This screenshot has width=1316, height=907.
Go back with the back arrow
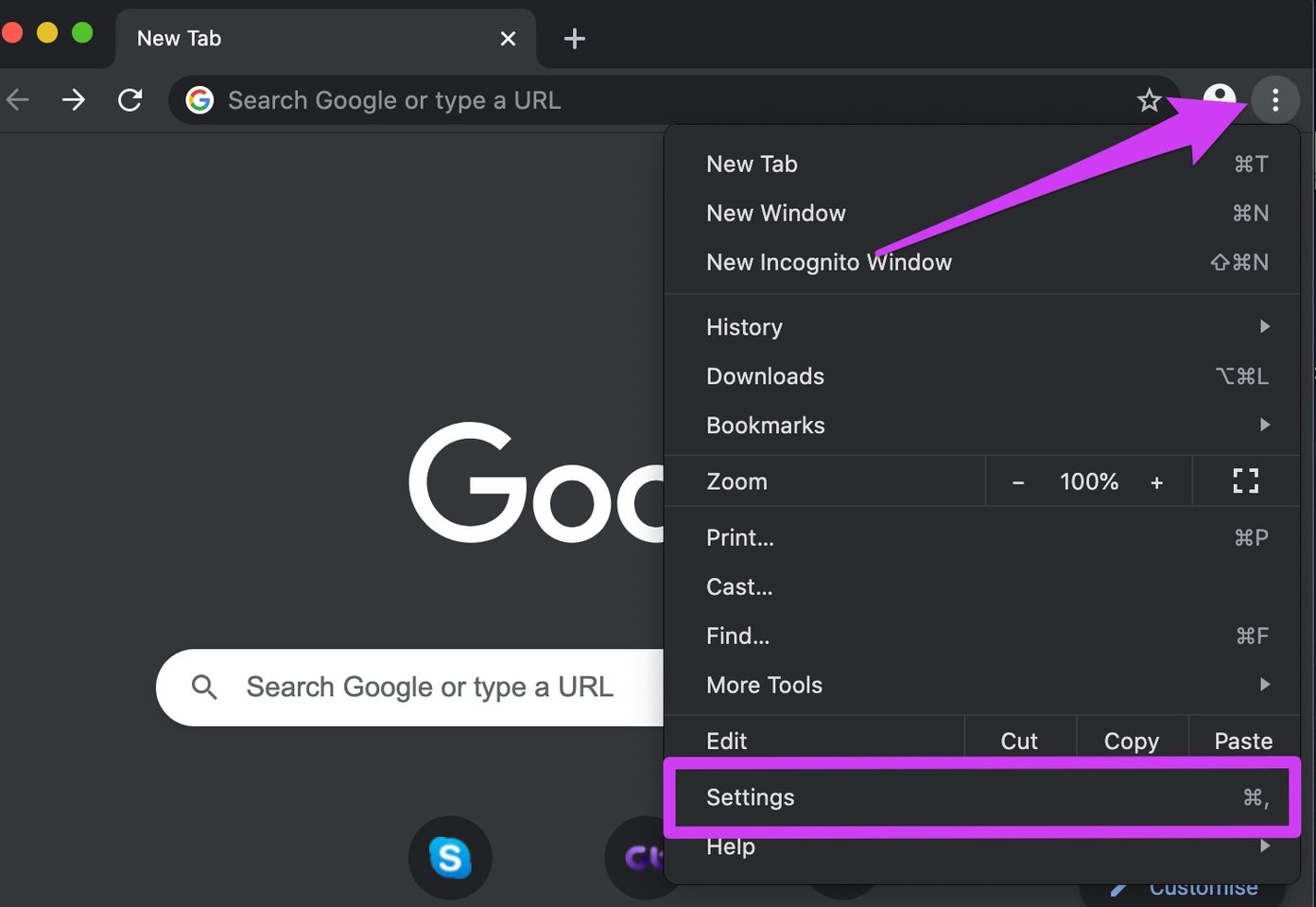(18, 99)
